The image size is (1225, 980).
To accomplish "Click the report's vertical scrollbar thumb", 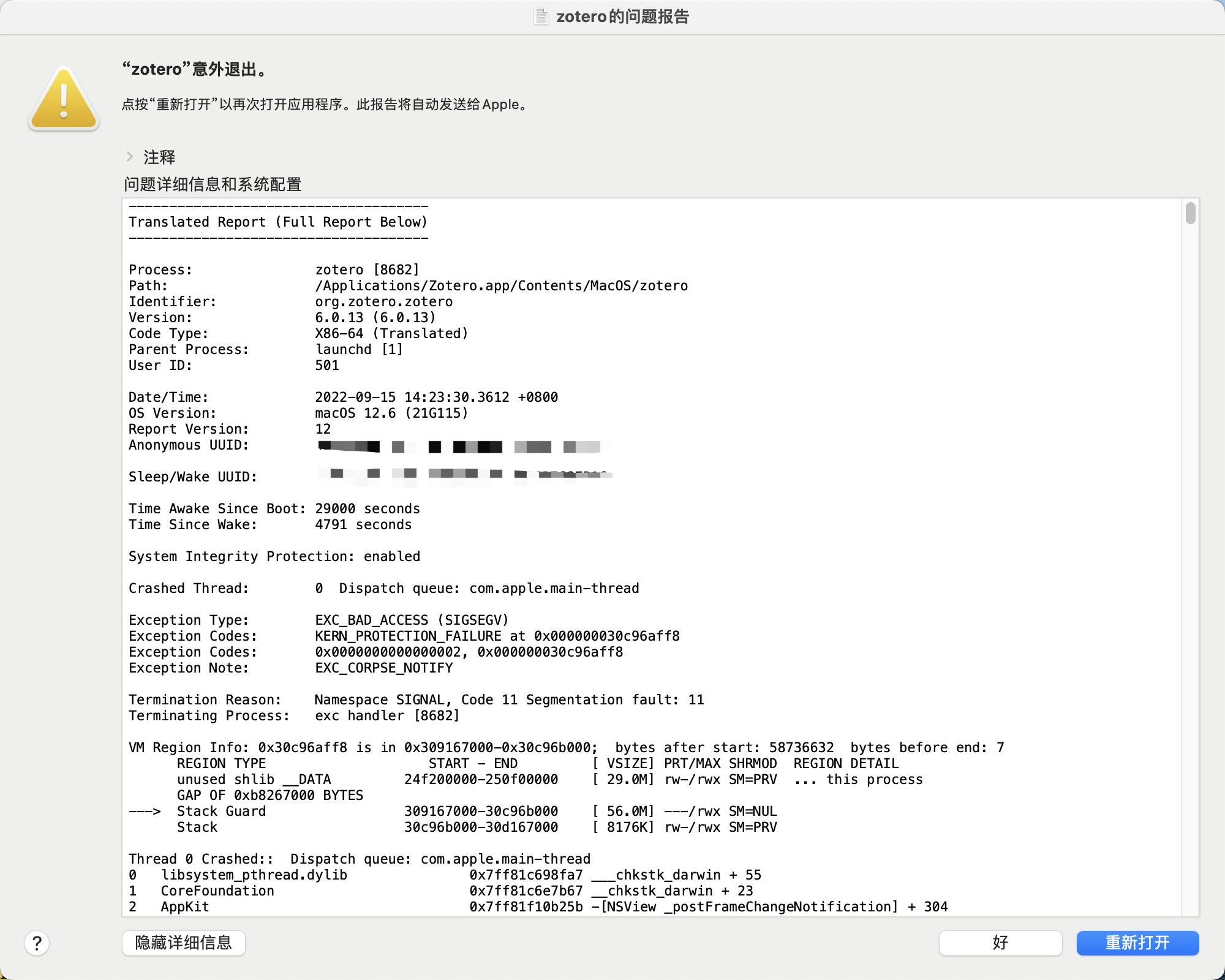I will 1190,213.
